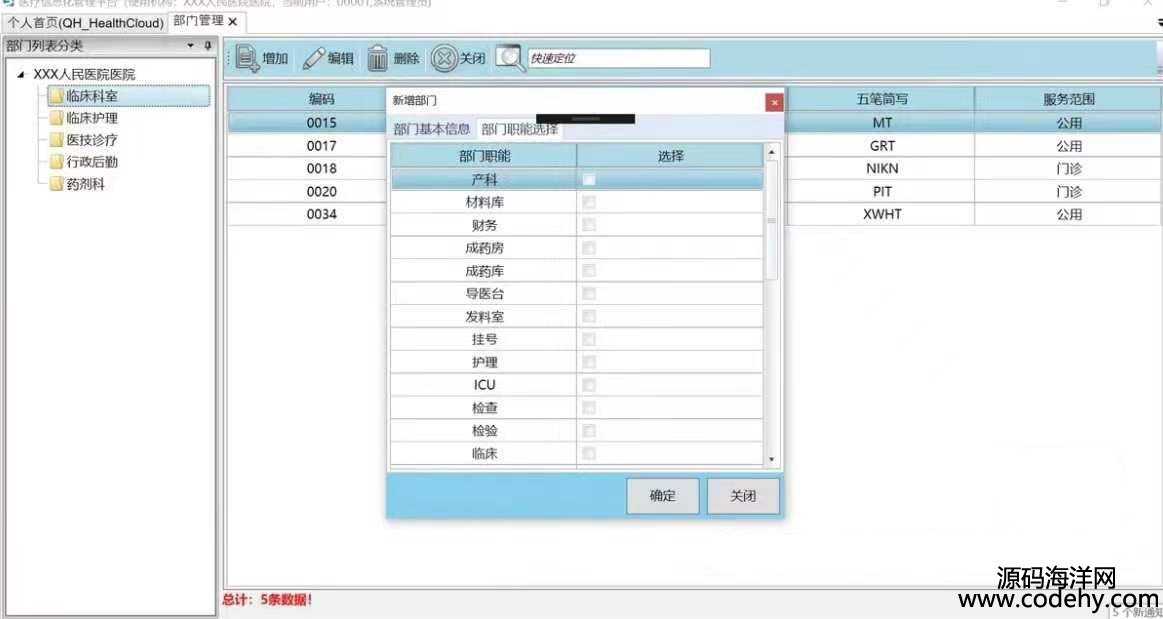Select the 临床护理 folder icon
1163x619 pixels.
coord(56,118)
